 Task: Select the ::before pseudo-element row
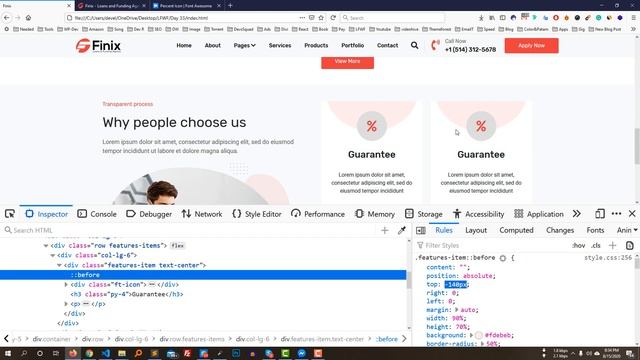(203, 275)
